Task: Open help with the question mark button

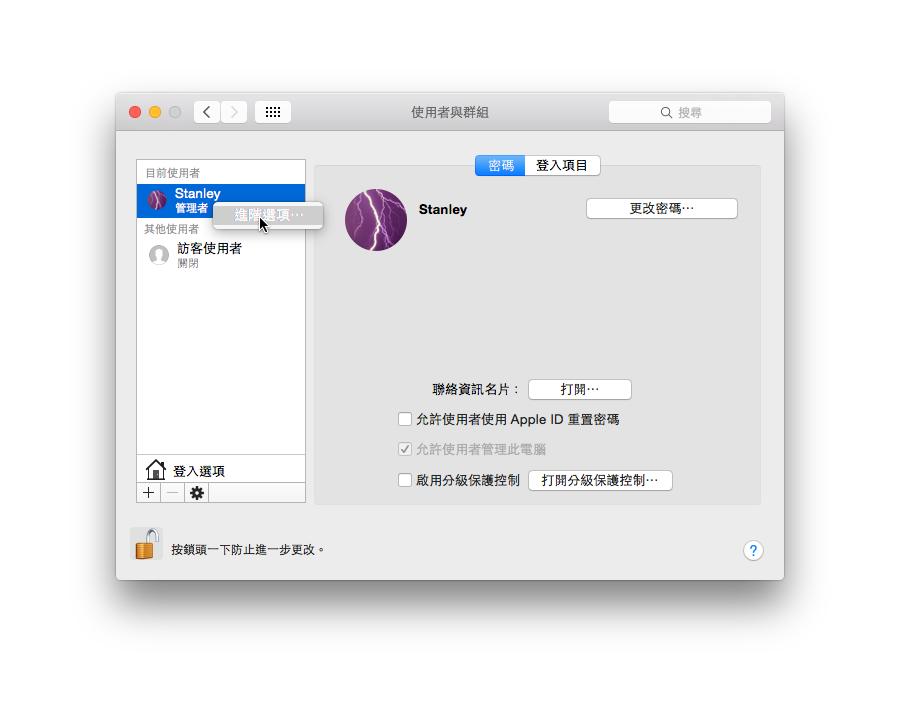Action: coord(753,550)
